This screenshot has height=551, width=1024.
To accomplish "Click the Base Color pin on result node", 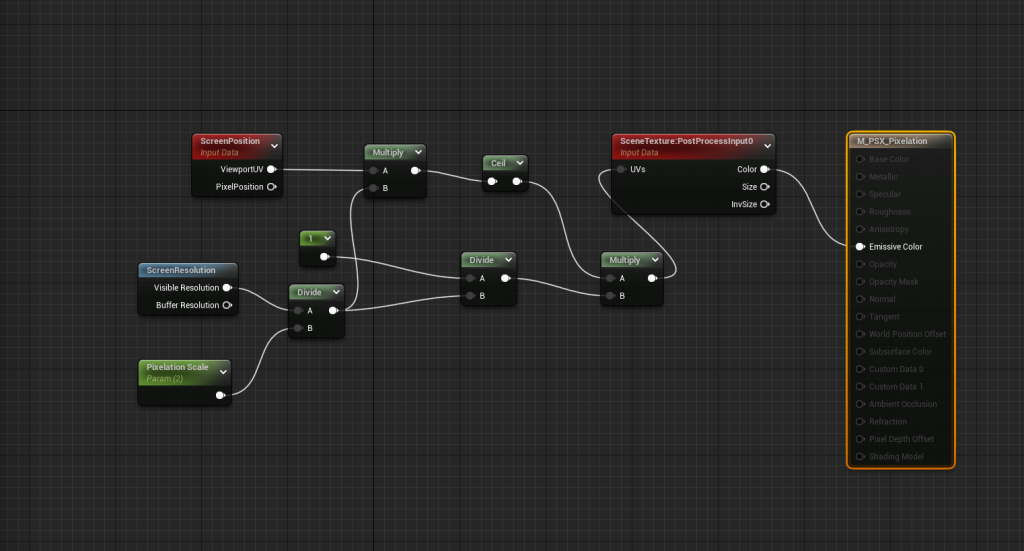I will tap(859, 159).
